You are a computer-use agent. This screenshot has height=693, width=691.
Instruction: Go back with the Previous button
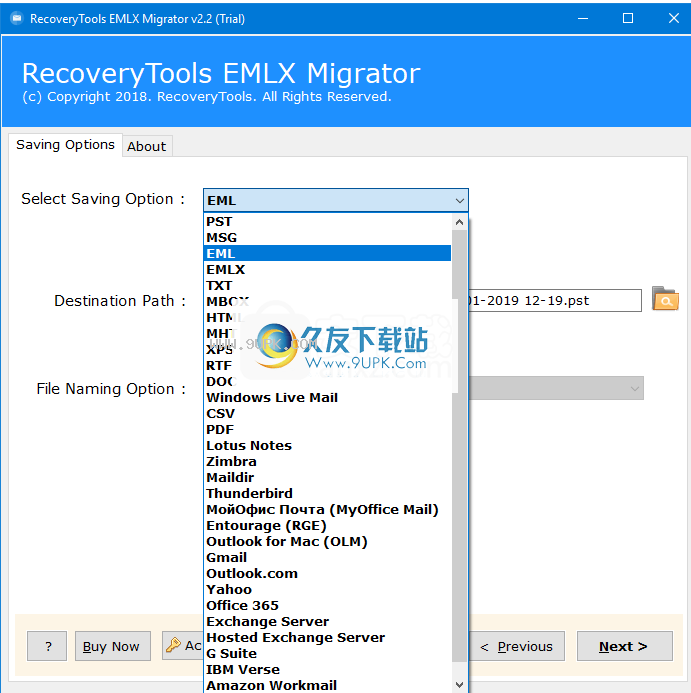[516, 646]
